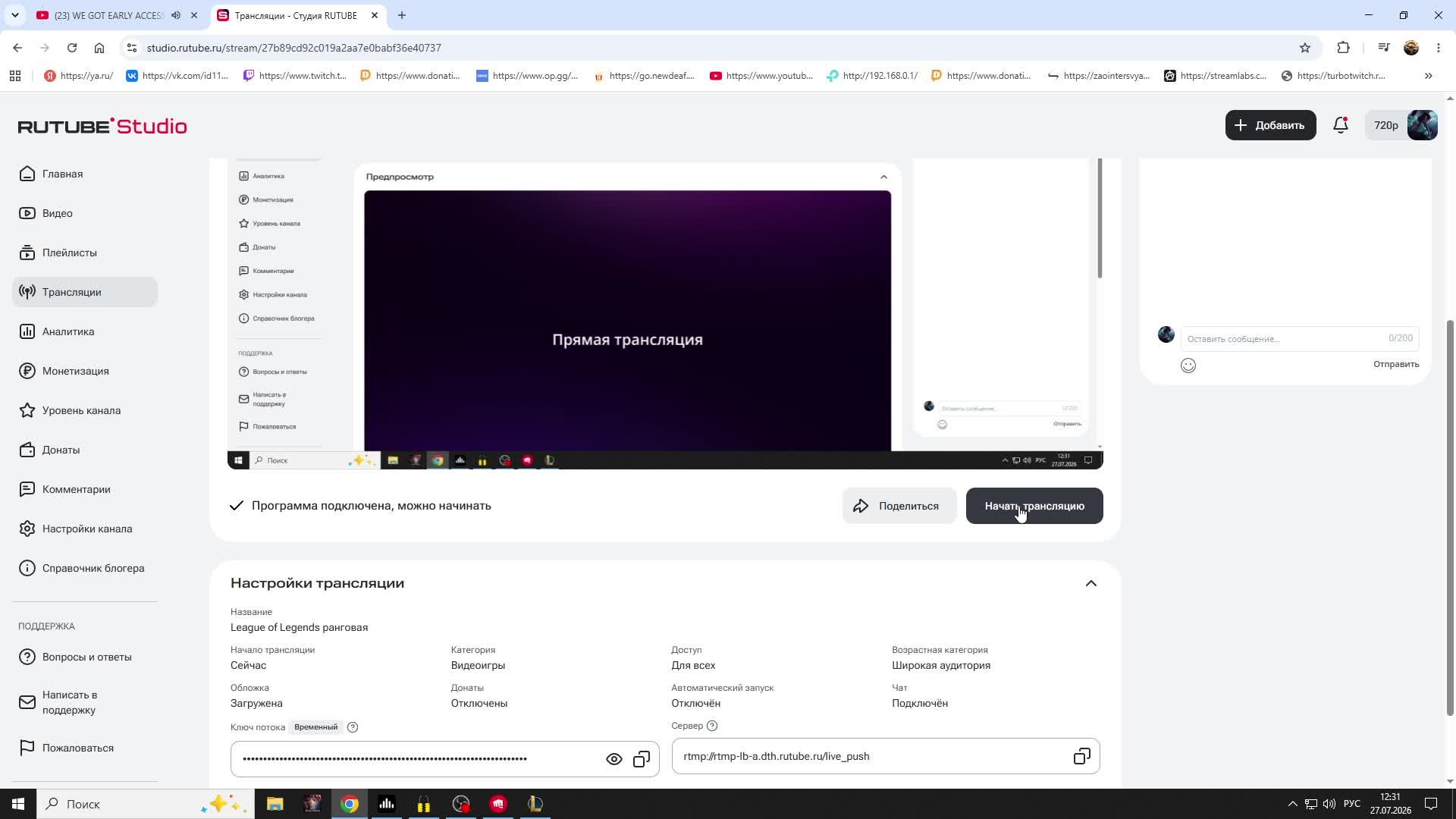1456x819 pixels.
Task: Open OBS Studio taskbar icon
Action: [x=461, y=804]
